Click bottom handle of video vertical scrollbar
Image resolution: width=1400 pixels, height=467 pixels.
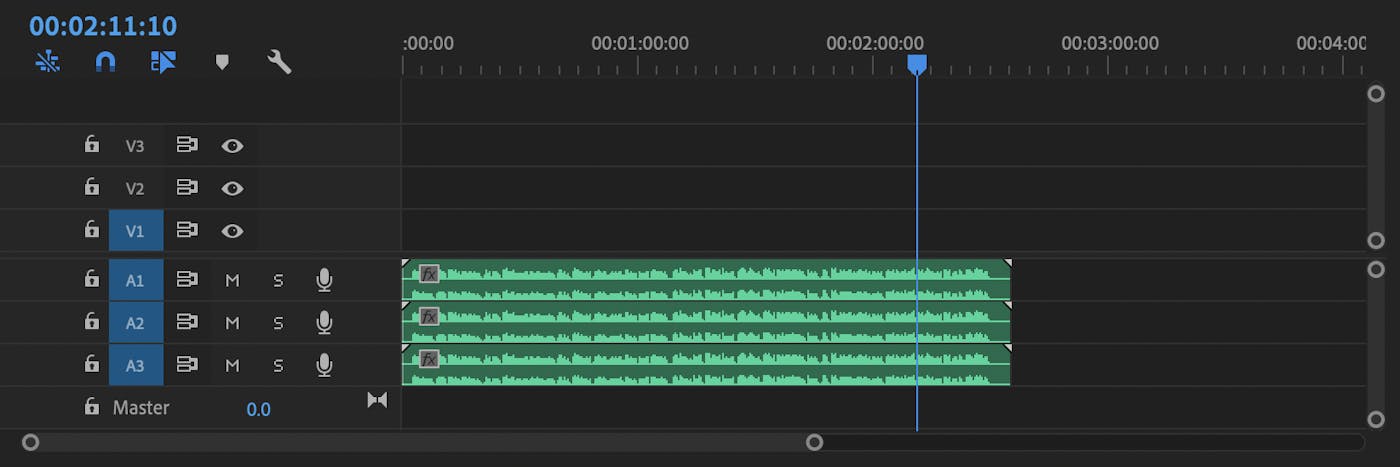tap(1376, 240)
